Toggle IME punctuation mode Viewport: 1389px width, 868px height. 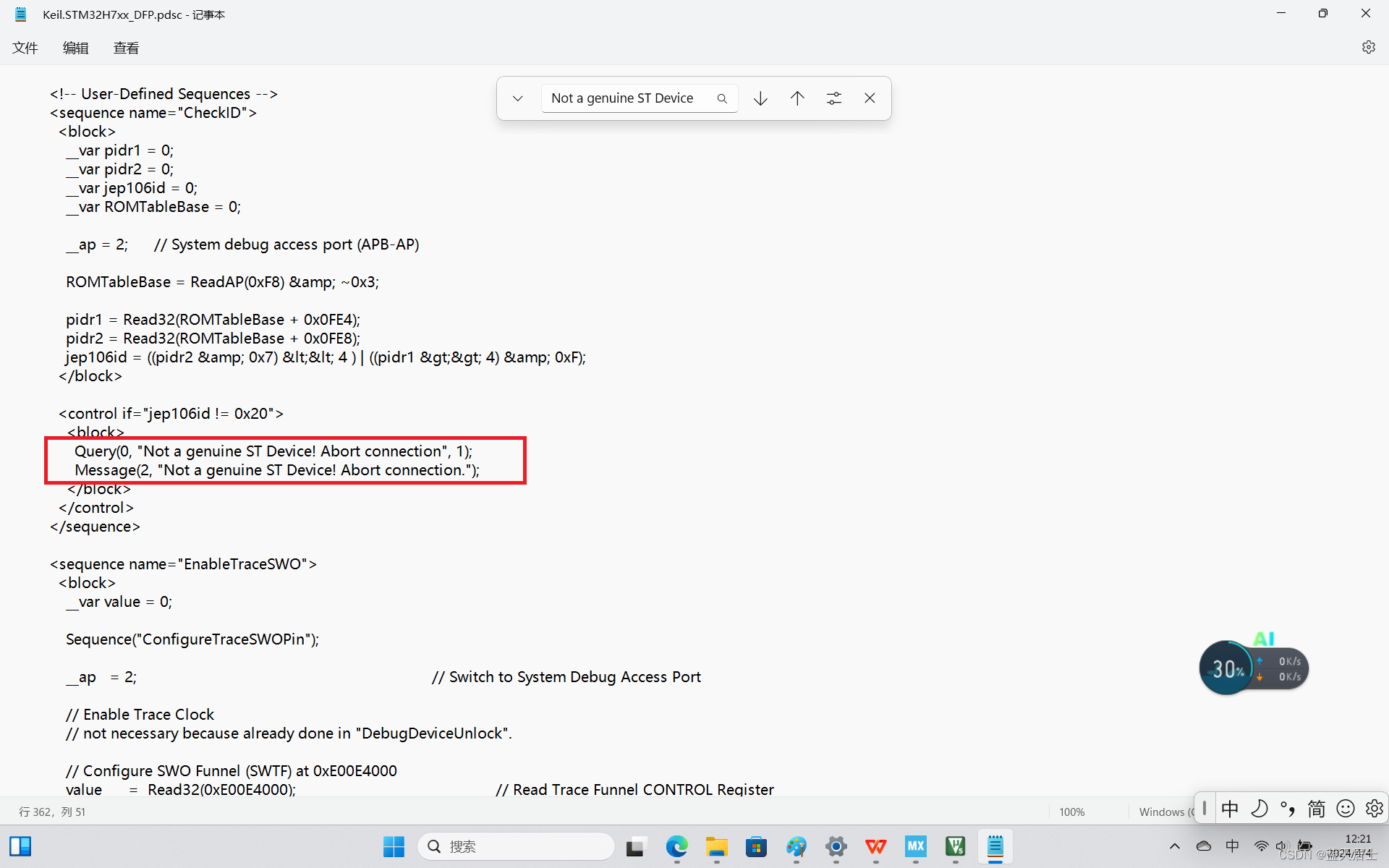pos(1288,808)
